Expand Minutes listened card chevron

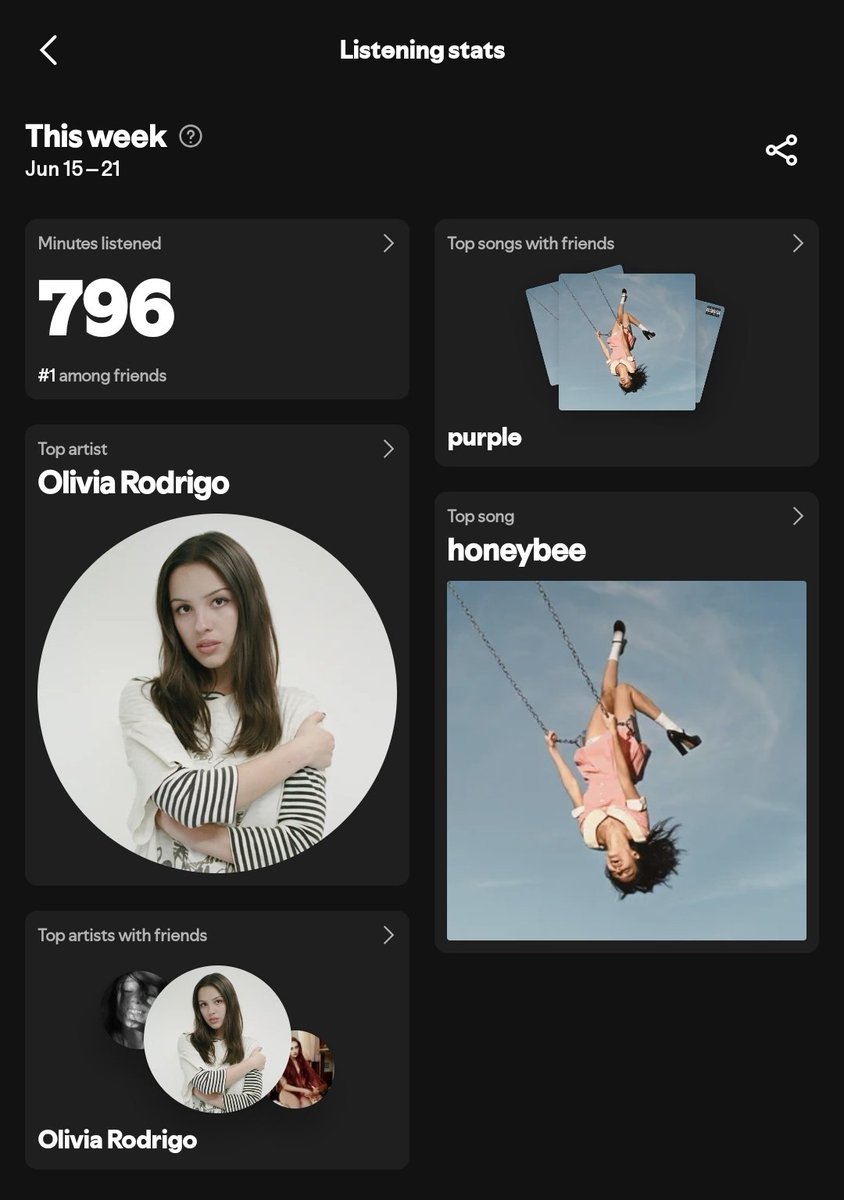point(388,243)
